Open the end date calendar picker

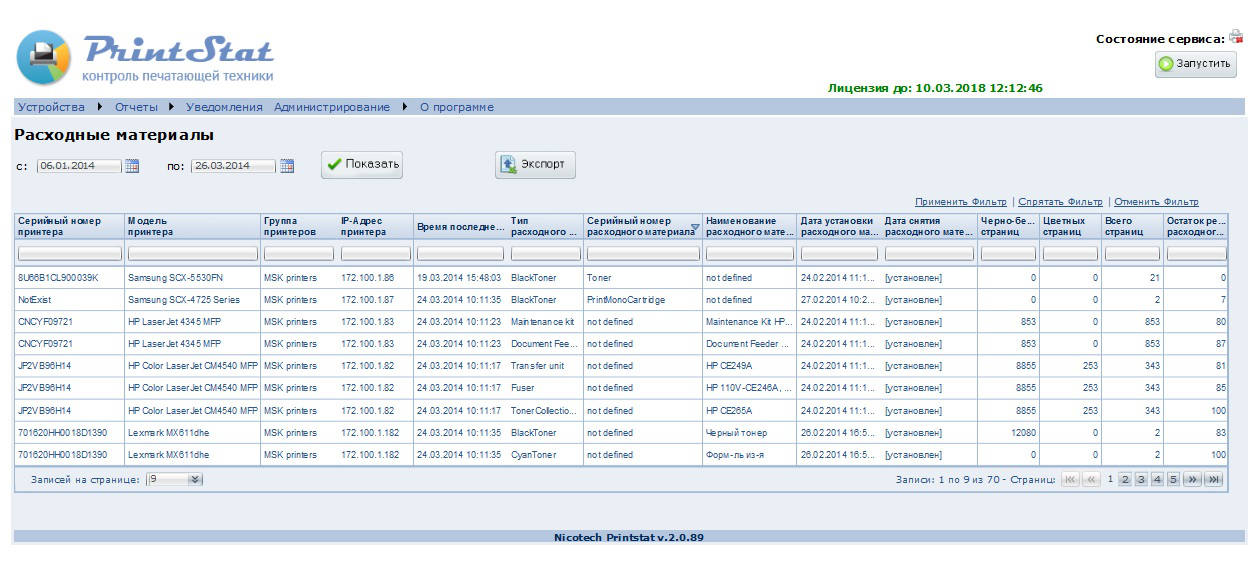[x=287, y=166]
